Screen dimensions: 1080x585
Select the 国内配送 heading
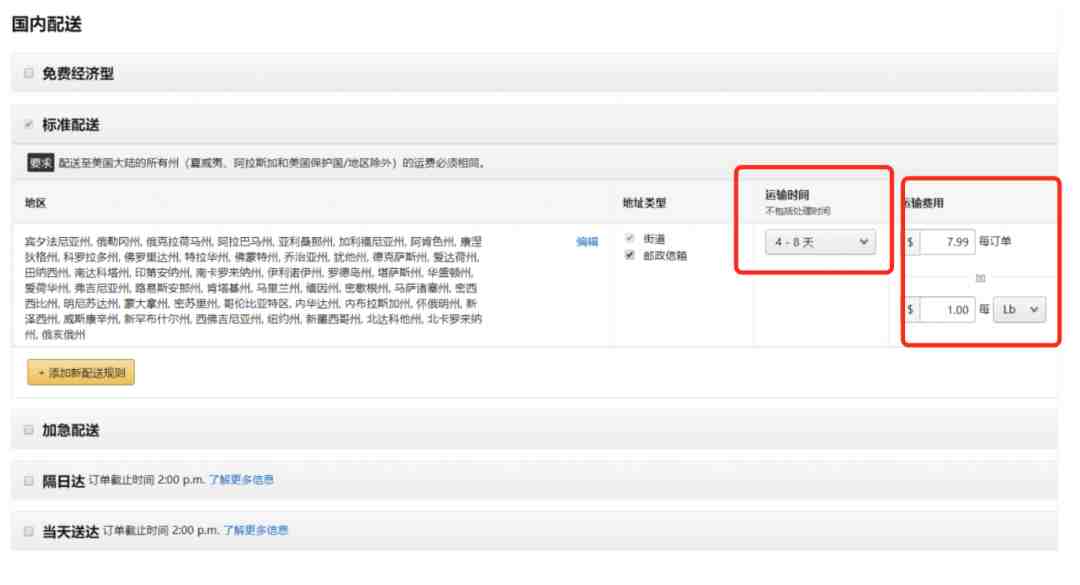coord(47,24)
